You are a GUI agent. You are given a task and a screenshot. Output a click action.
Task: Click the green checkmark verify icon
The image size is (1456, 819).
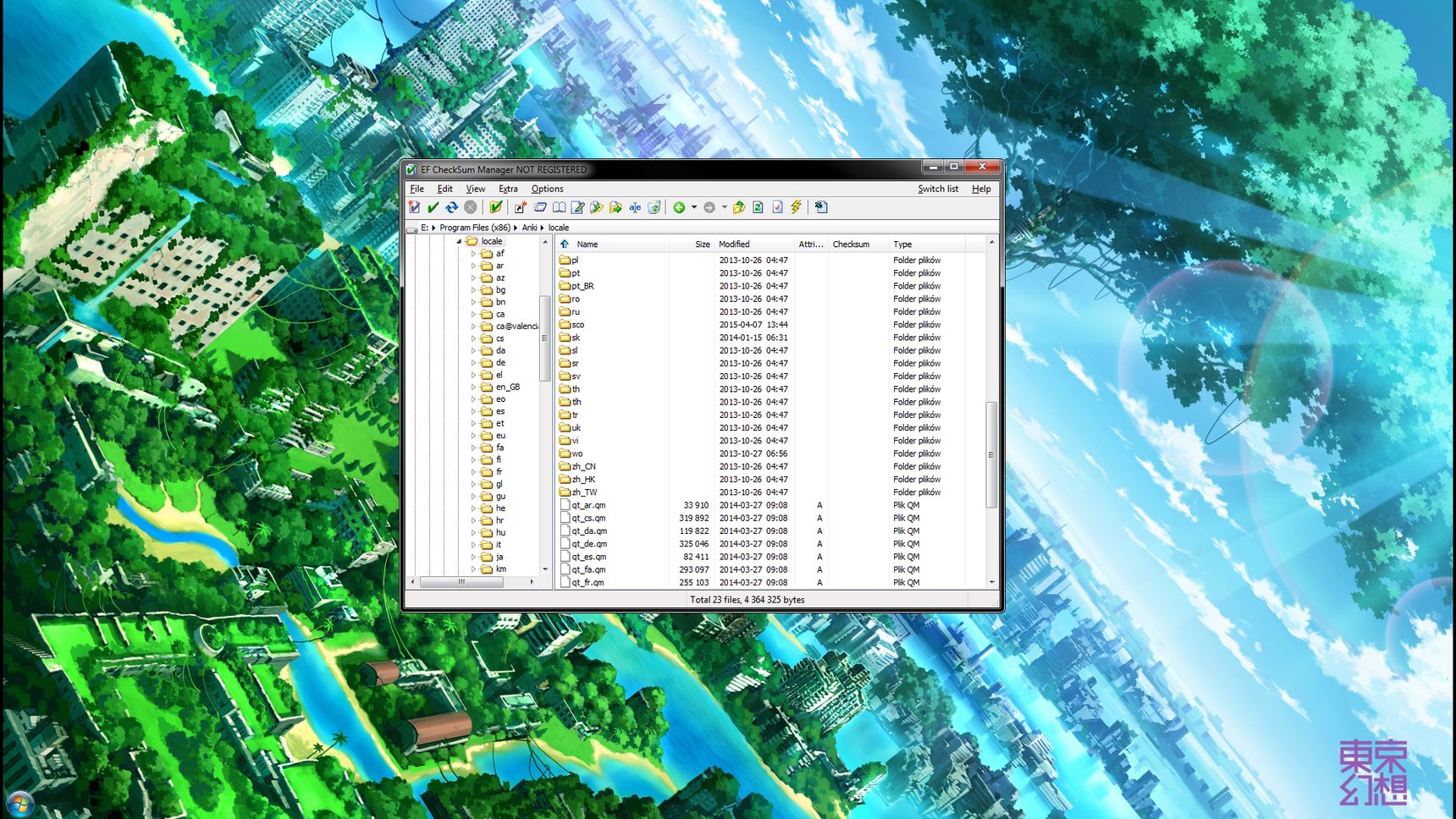(433, 207)
